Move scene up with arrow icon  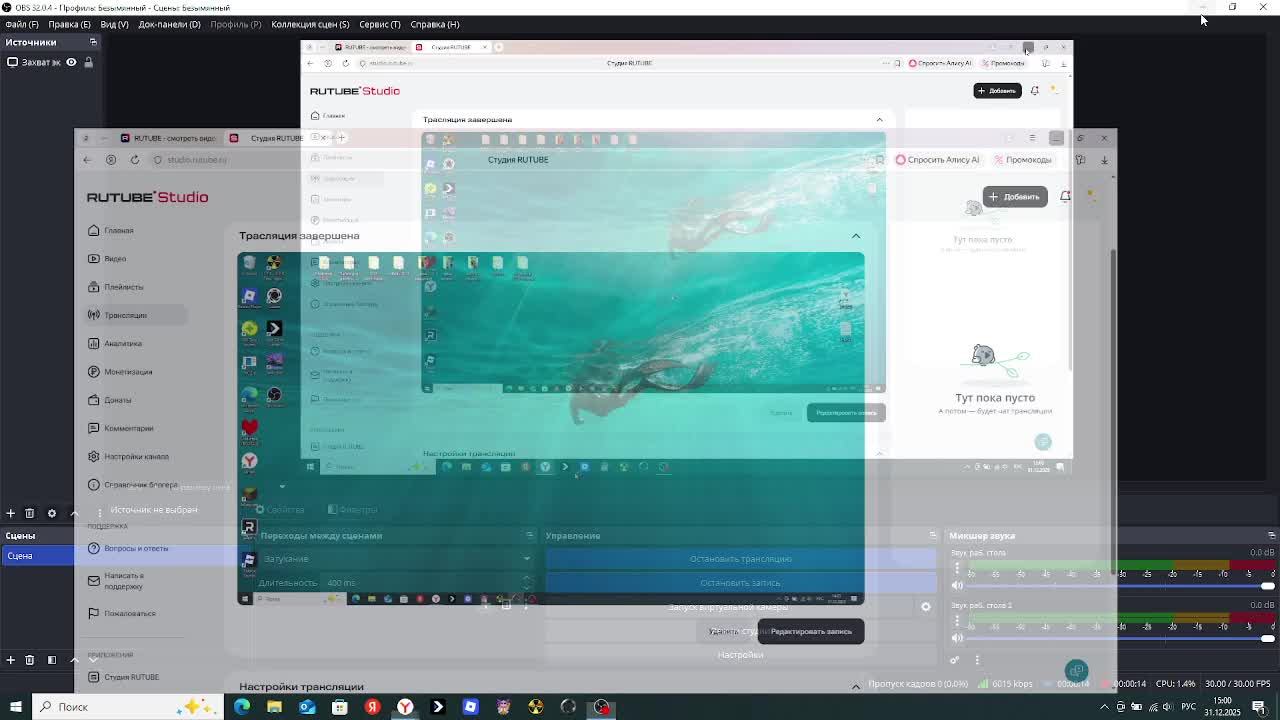point(74,660)
